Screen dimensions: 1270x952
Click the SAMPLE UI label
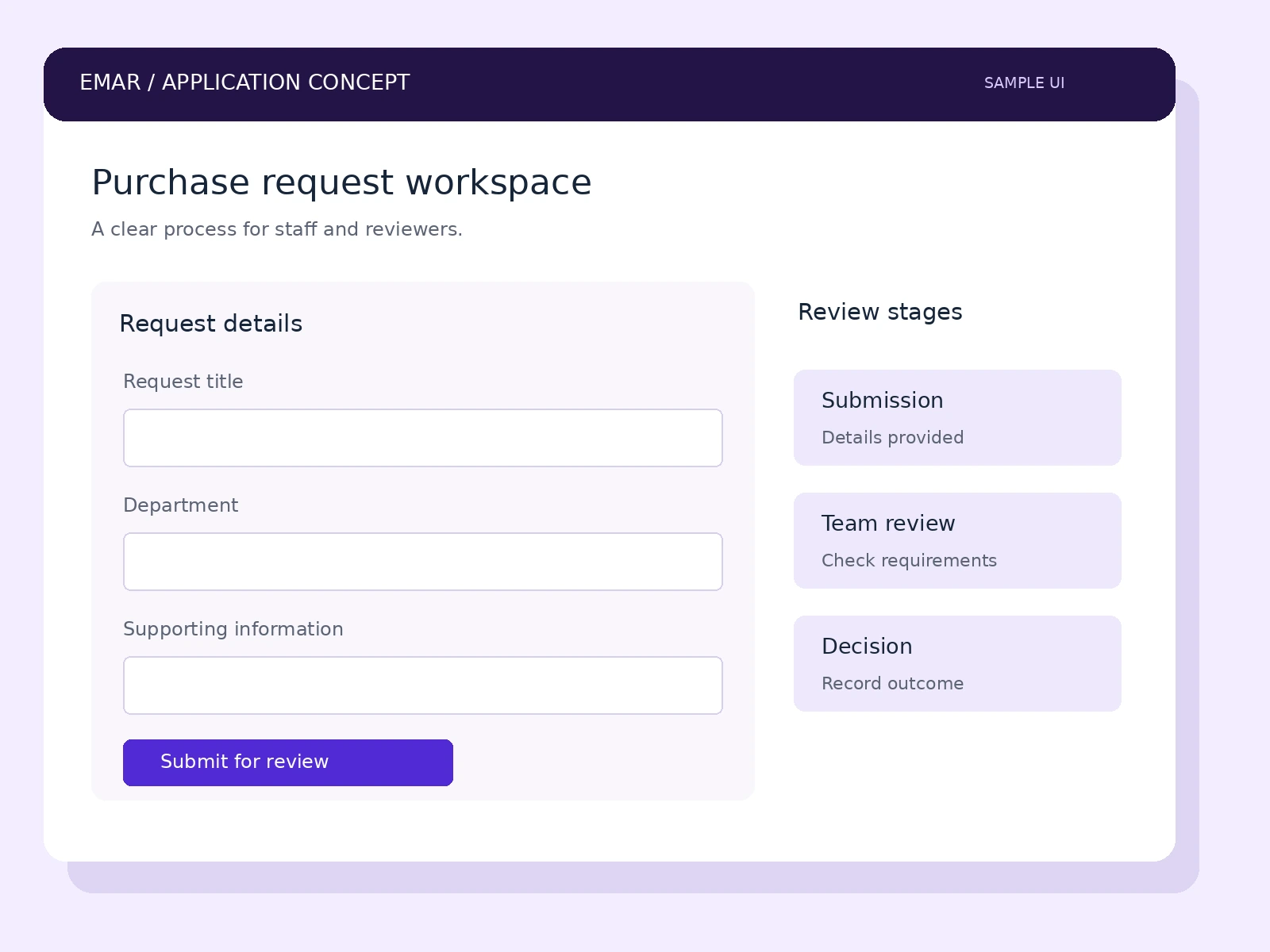(1024, 83)
